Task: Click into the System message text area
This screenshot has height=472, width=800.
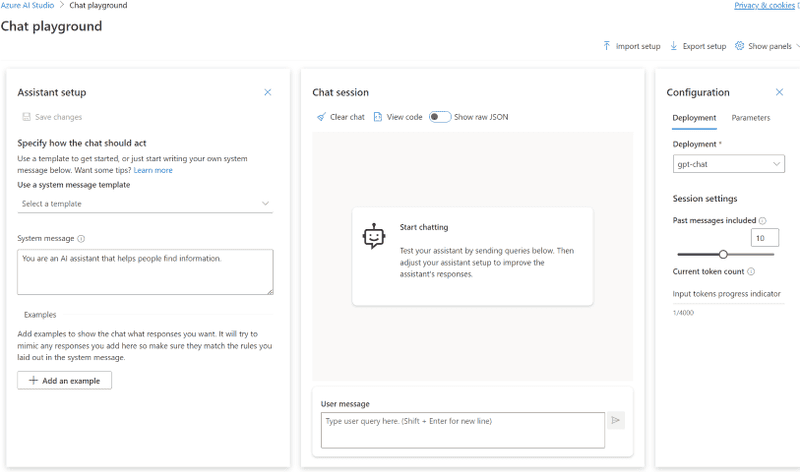Action: (145, 272)
